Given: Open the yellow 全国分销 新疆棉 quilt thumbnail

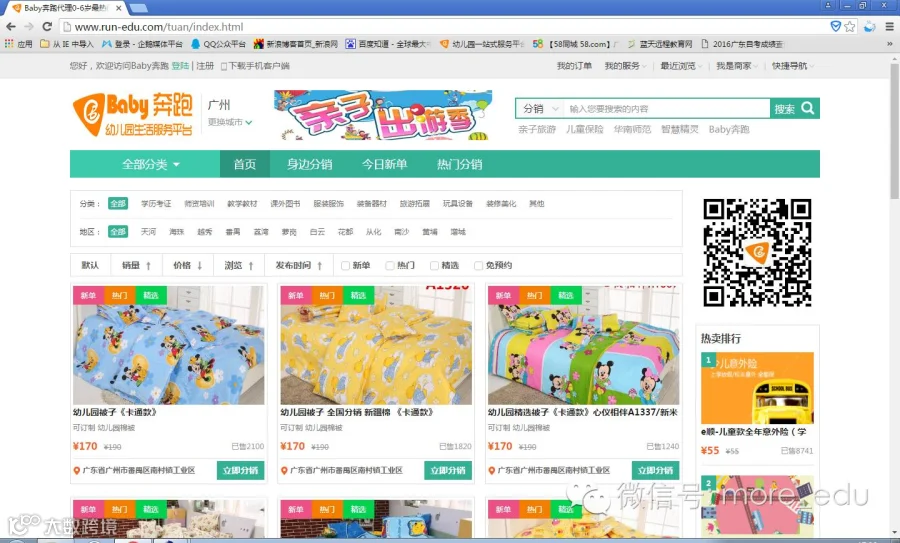Looking at the screenshot, I should tap(376, 345).
